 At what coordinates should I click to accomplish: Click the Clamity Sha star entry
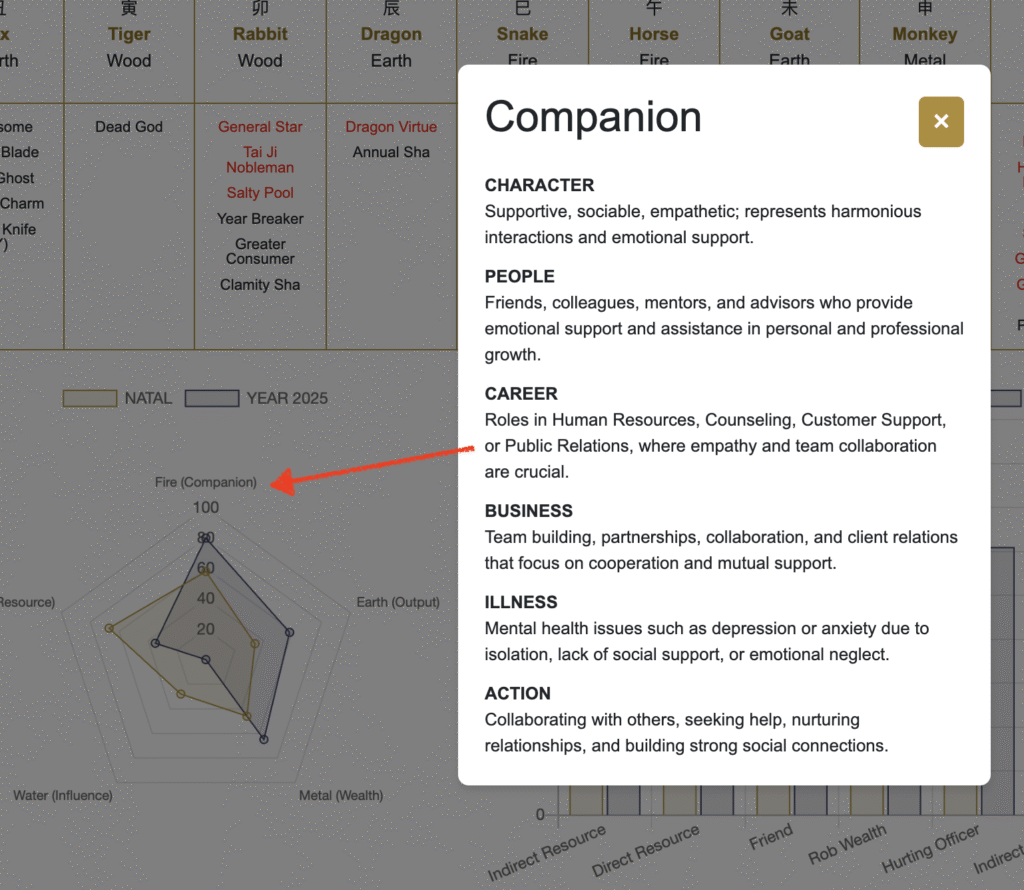(x=260, y=285)
